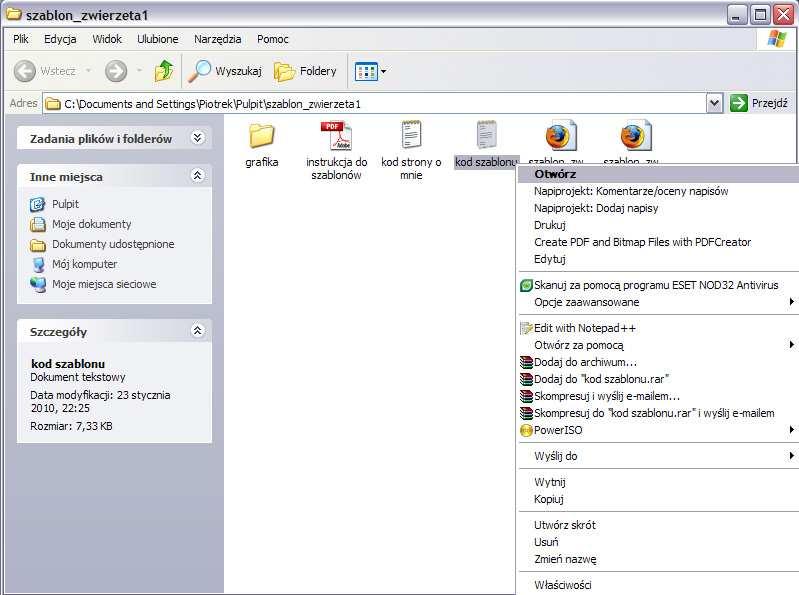Open the Moje dokumenty link
This screenshot has width=799, height=595.
tap(91, 224)
